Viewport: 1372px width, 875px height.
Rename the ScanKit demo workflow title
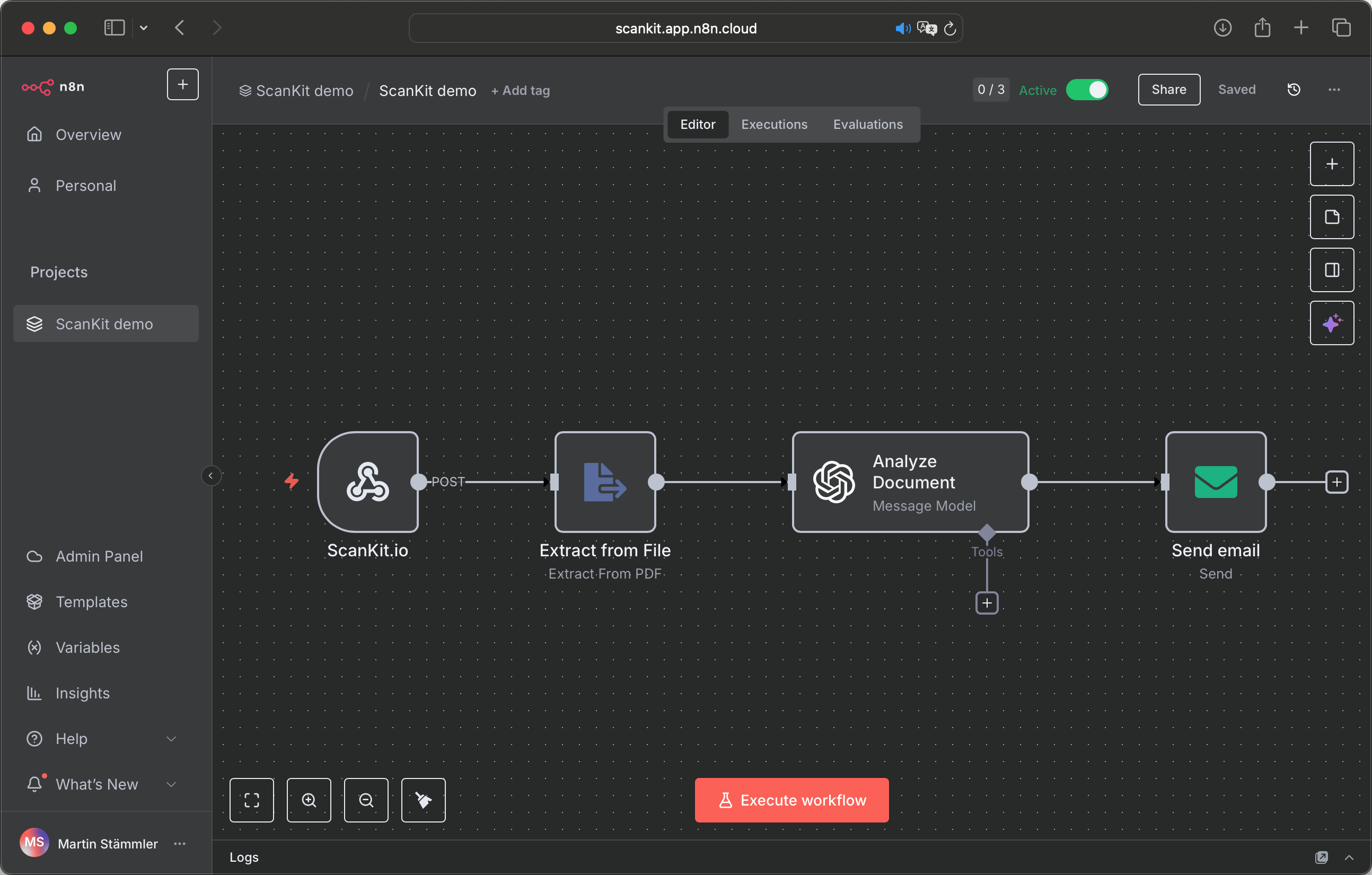[x=427, y=91]
